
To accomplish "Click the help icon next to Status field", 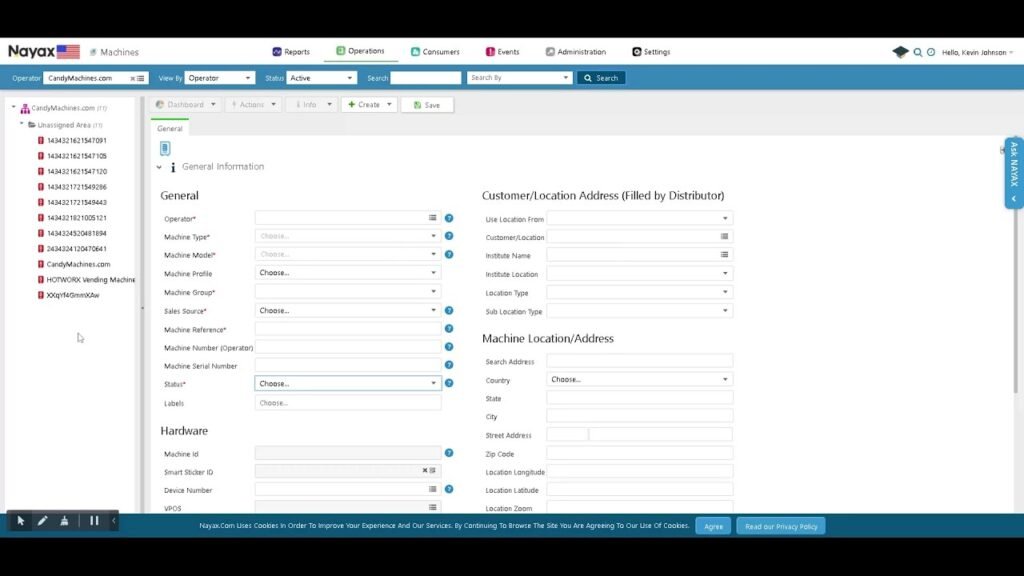I will coord(449,383).
